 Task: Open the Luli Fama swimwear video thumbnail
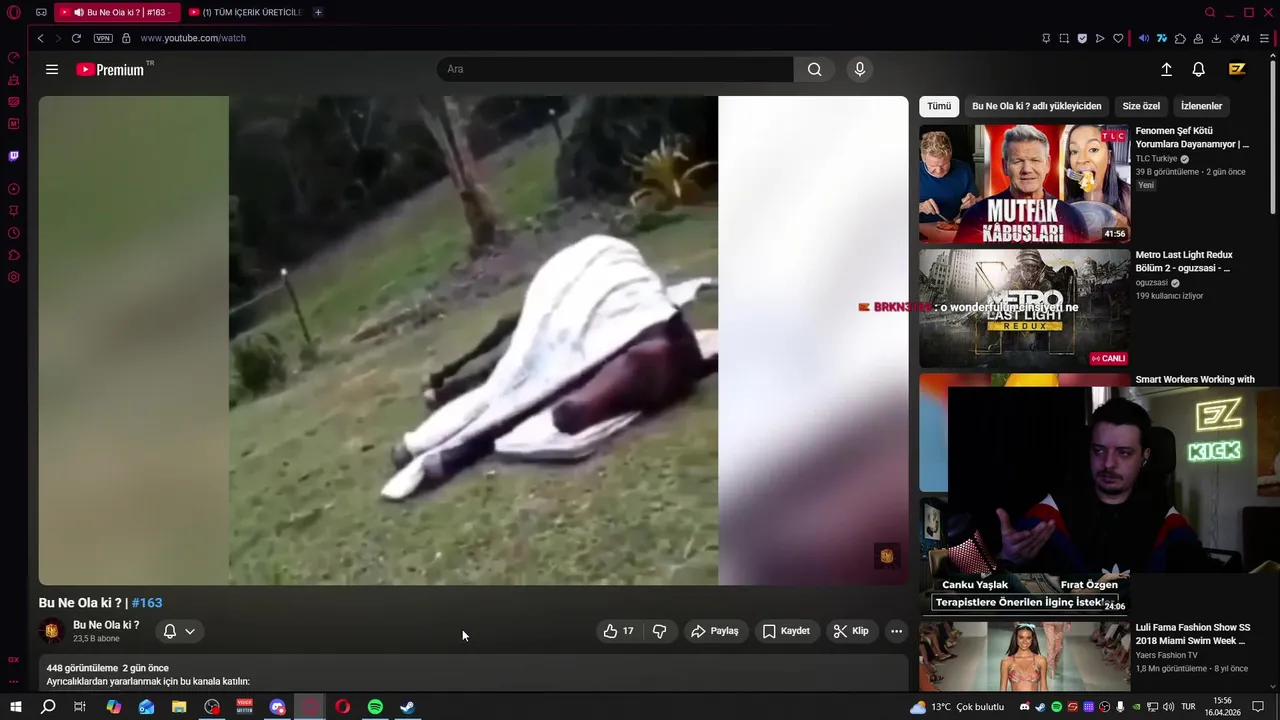(1025, 656)
